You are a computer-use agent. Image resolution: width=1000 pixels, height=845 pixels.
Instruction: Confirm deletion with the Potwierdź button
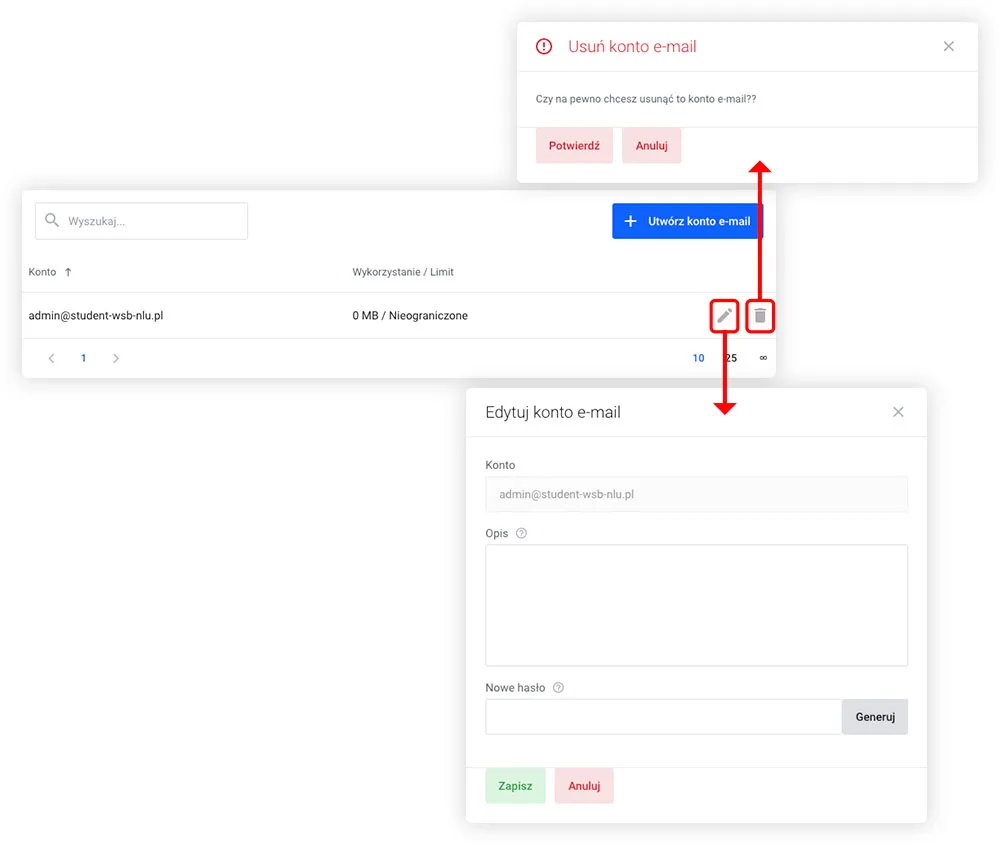574,145
